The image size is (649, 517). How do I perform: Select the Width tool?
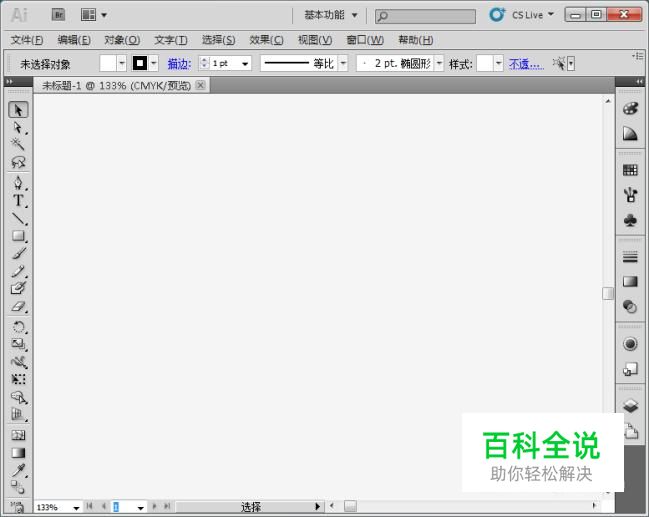(18, 362)
